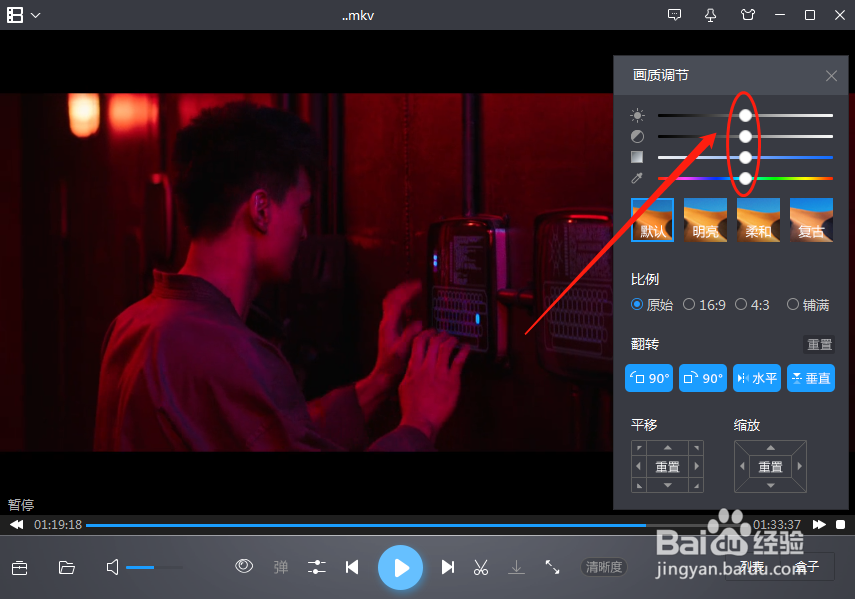Pan video to bottom-right corner in 平移 pad
The height and width of the screenshot is (599, 855).
coord(696,485)
